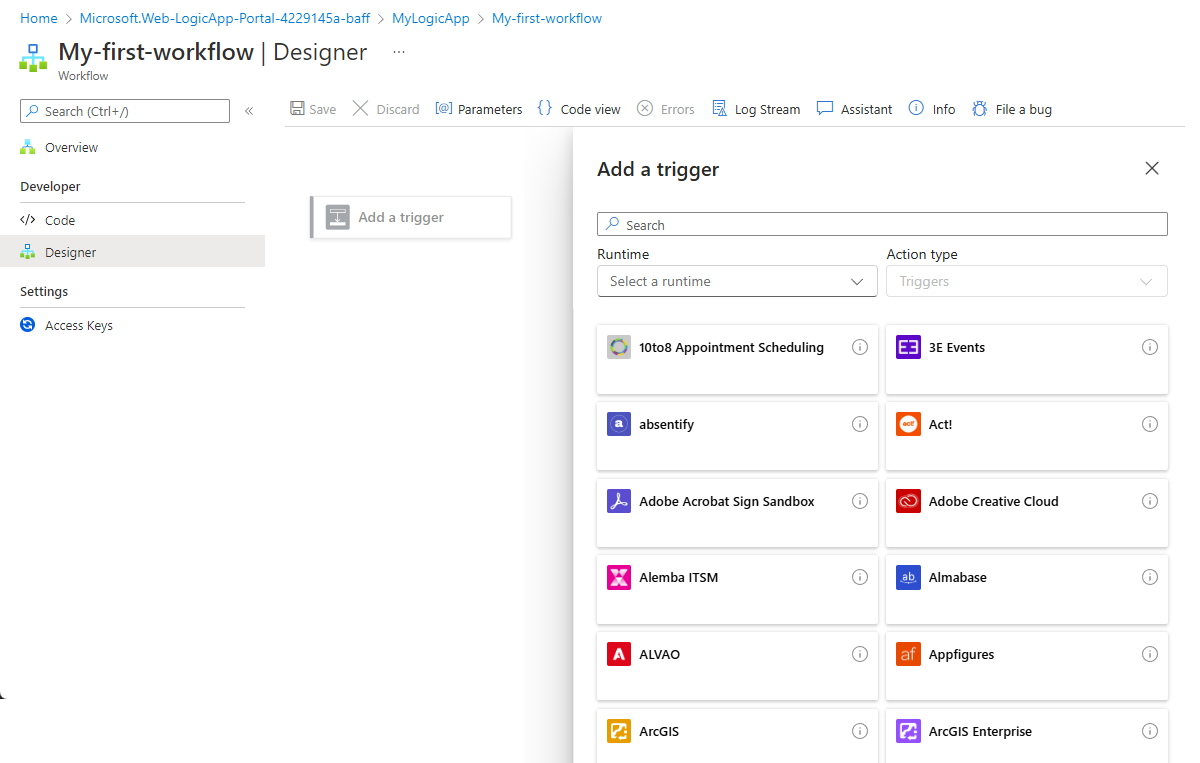Show info for 10to8 Appointment Scheduling
This screenshot has height=763, width=1200.
click(859, 347)
